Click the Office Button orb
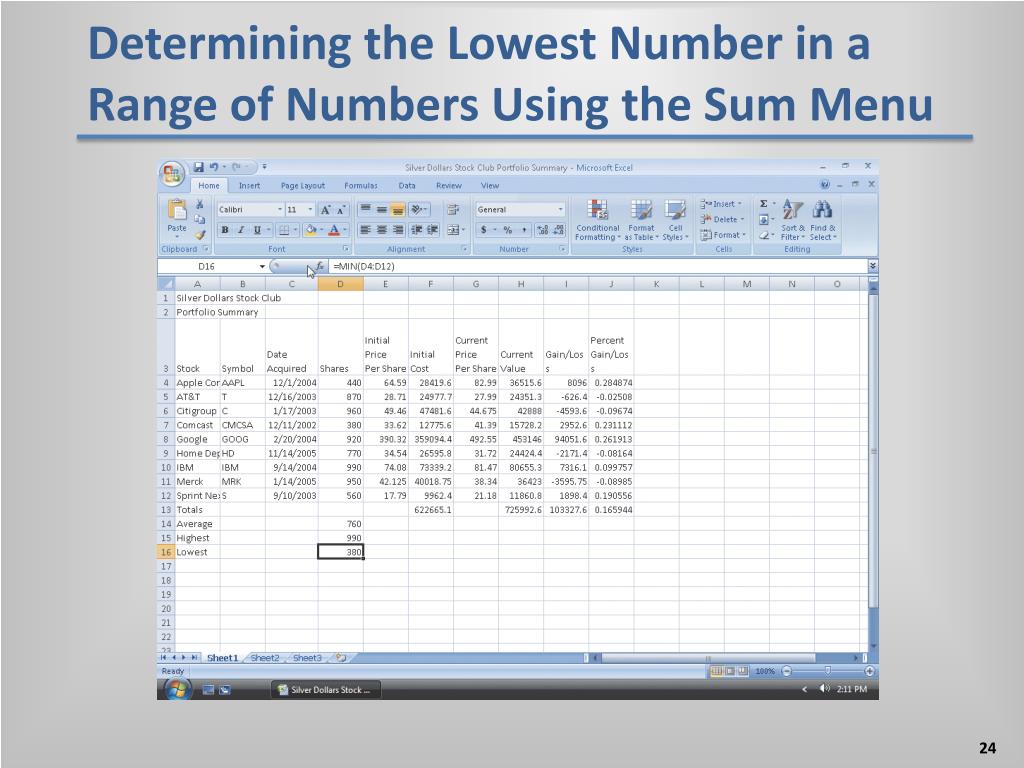This screenshot has width=1024, height=768. (x=172, y=174)
